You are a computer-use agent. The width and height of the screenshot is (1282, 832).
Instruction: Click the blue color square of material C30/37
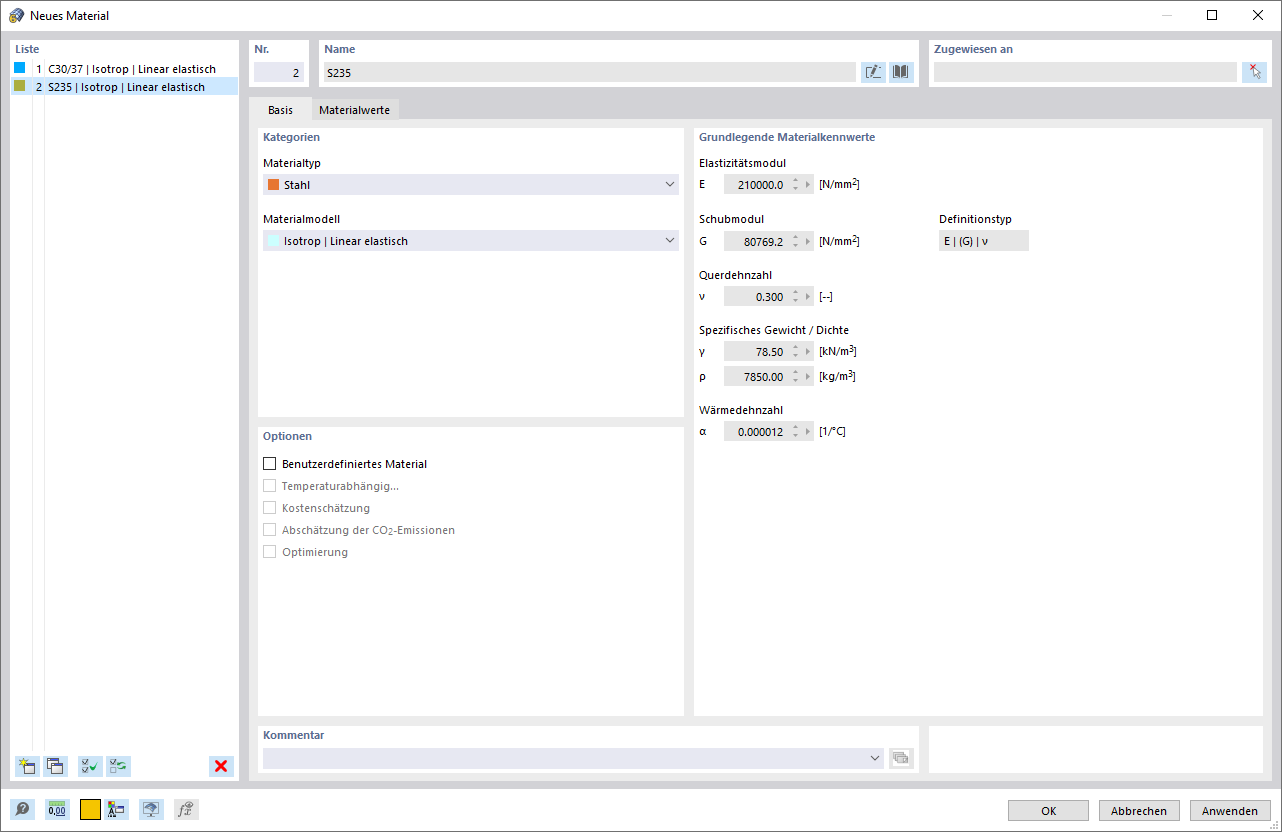click(19, 68)
